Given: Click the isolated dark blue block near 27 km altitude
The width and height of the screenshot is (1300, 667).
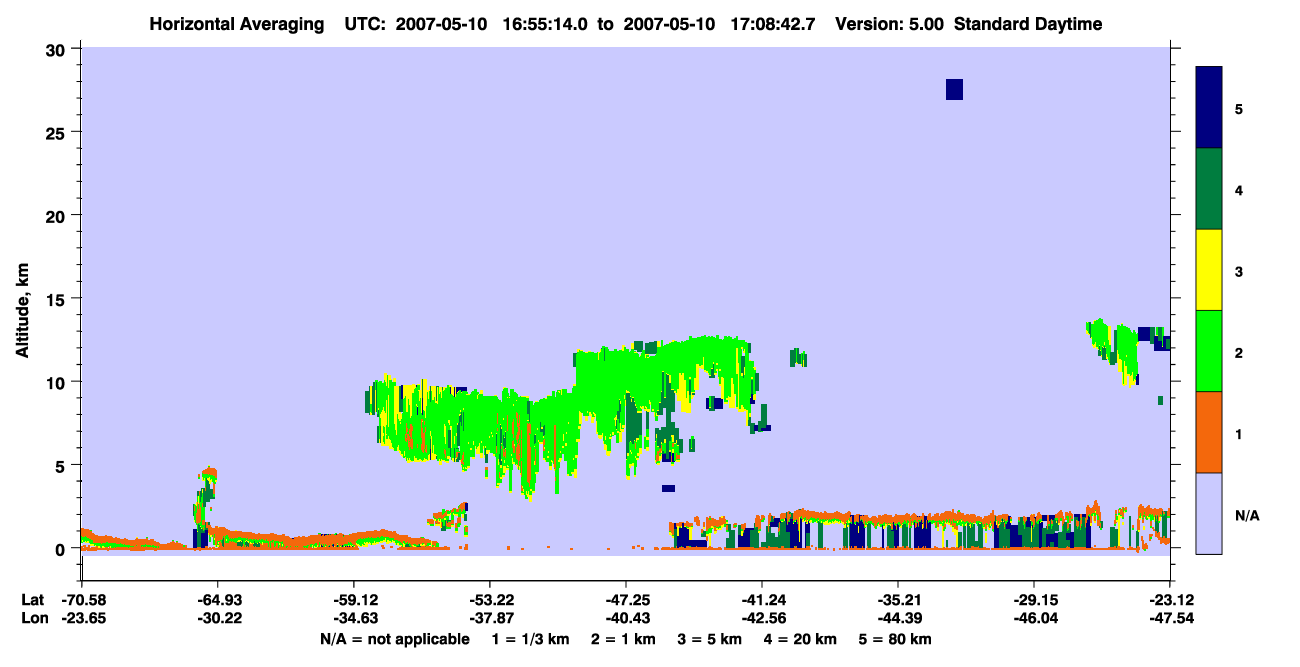Looking at the screenshot, I should [954, 89].
